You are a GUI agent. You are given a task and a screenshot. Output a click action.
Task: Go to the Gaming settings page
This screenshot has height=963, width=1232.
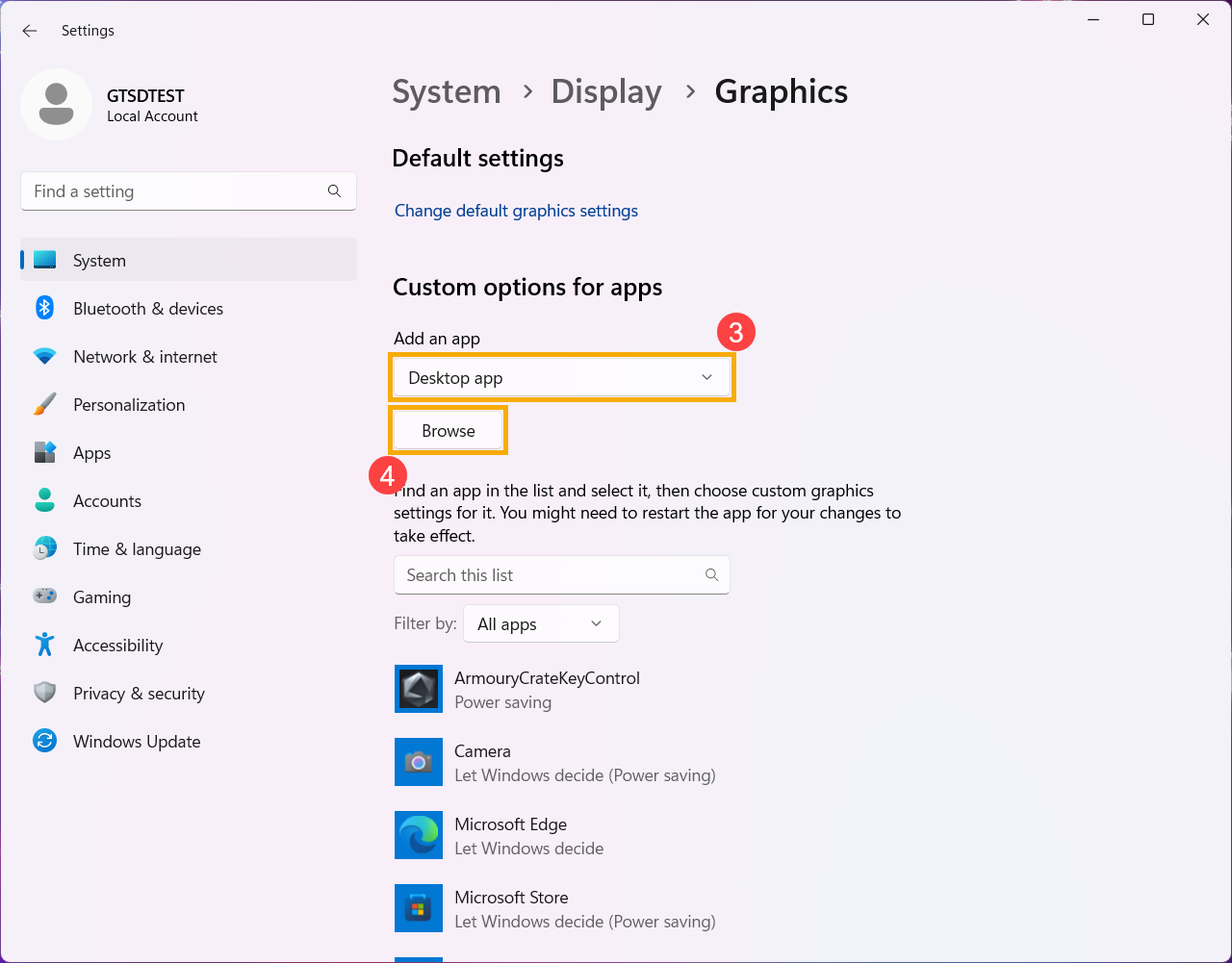click(101, 597)
